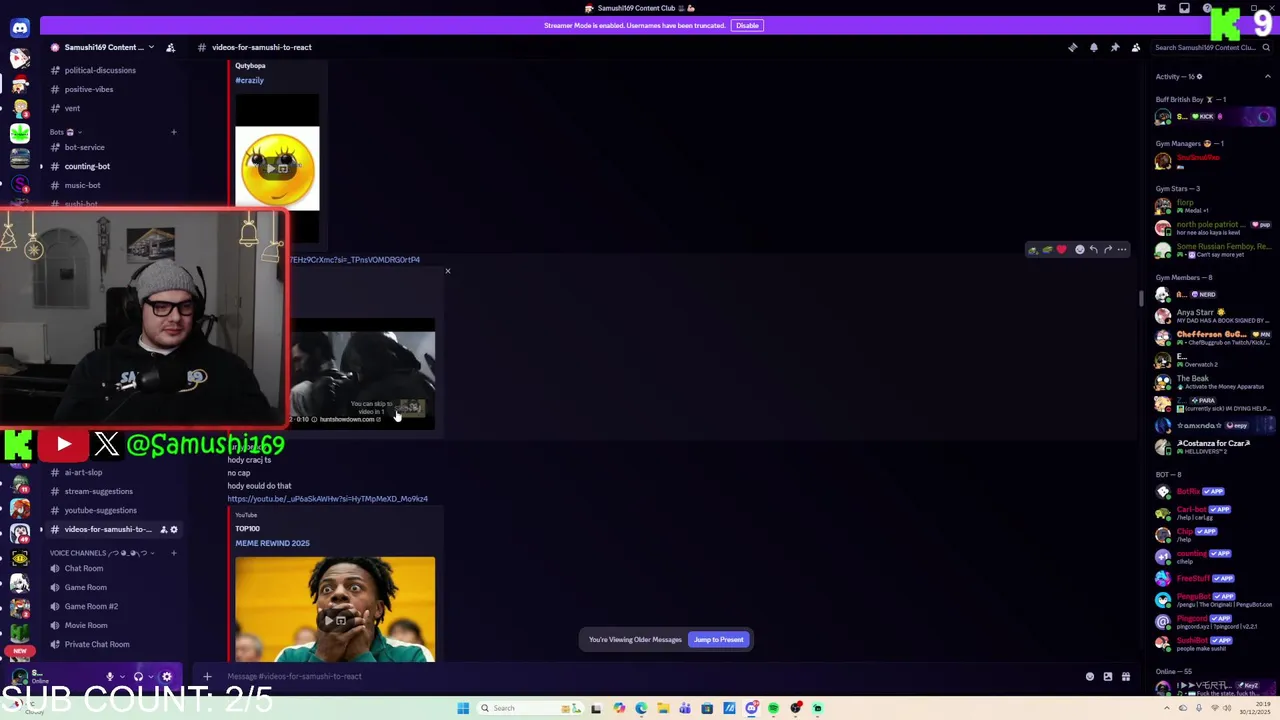The width and height of the screenshot is (1280, 720).
Task: Open the Santa-hat server icon
Action: (20, 82)
